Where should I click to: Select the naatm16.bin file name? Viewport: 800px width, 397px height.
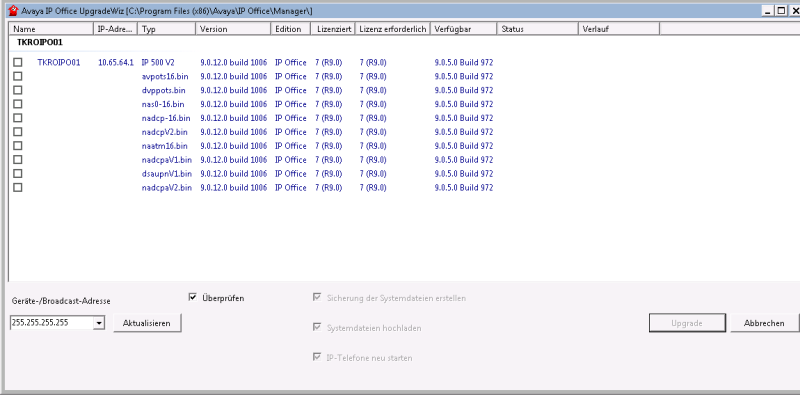(164, 145)
